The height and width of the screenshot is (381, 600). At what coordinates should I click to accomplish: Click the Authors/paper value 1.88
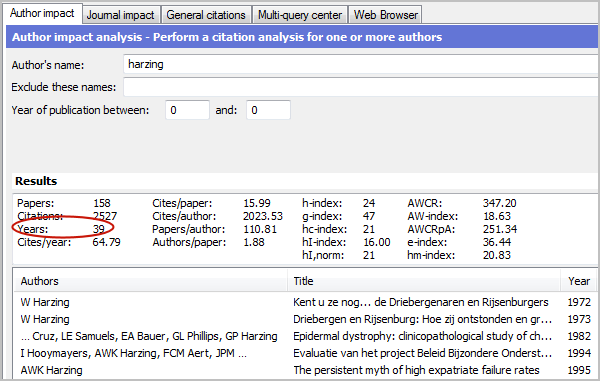click(254, 242)
